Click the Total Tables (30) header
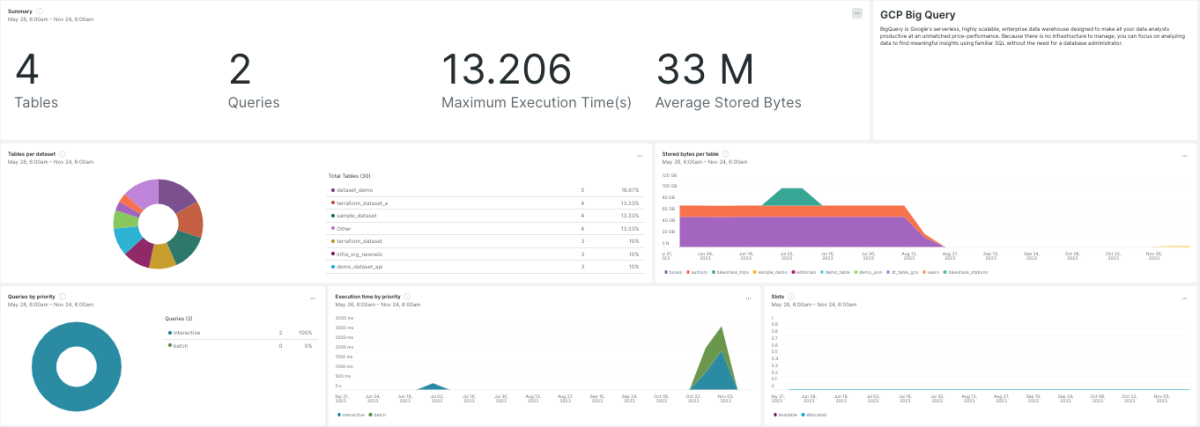The image size is (1200, 427). [x=349, y=176]
